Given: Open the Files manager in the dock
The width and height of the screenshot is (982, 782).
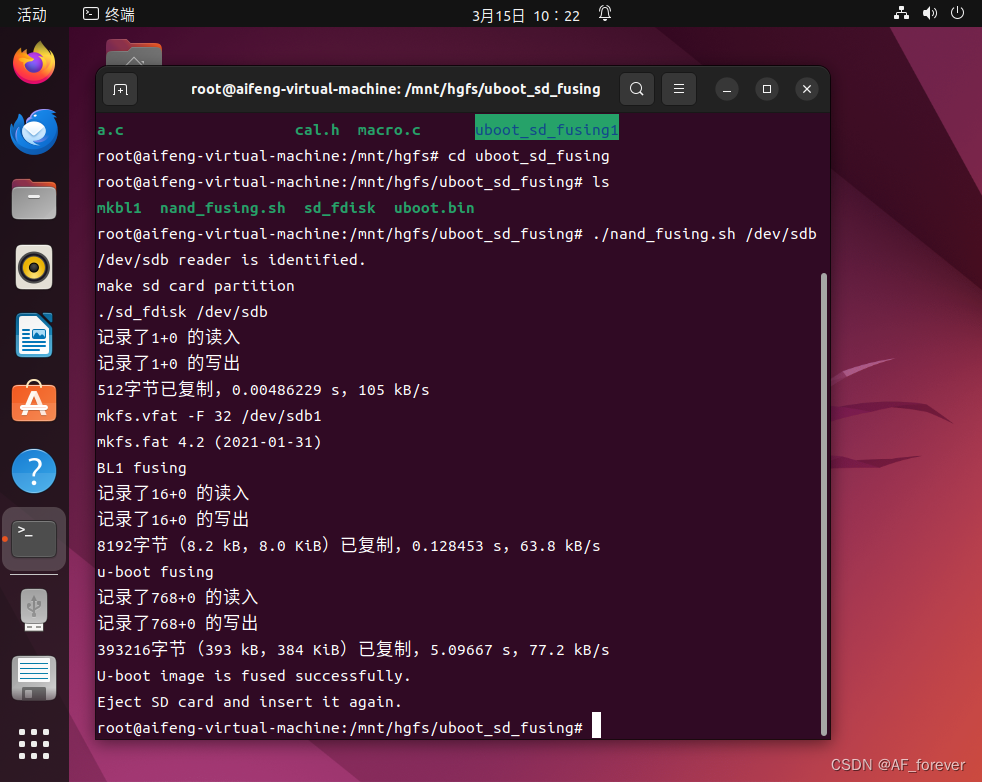Looking at the screenshot, I should [x=34, y=199].
